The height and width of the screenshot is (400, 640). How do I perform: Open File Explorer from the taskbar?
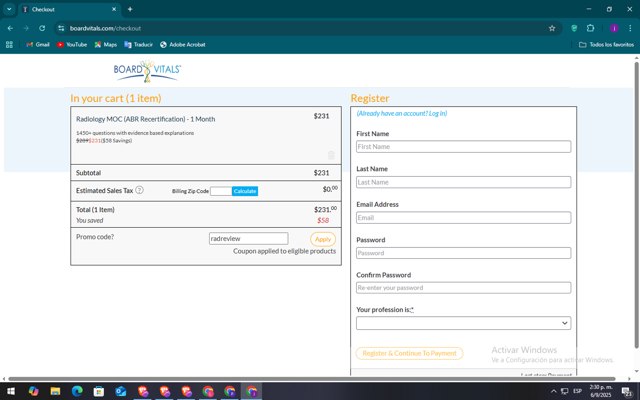(55, 391)
